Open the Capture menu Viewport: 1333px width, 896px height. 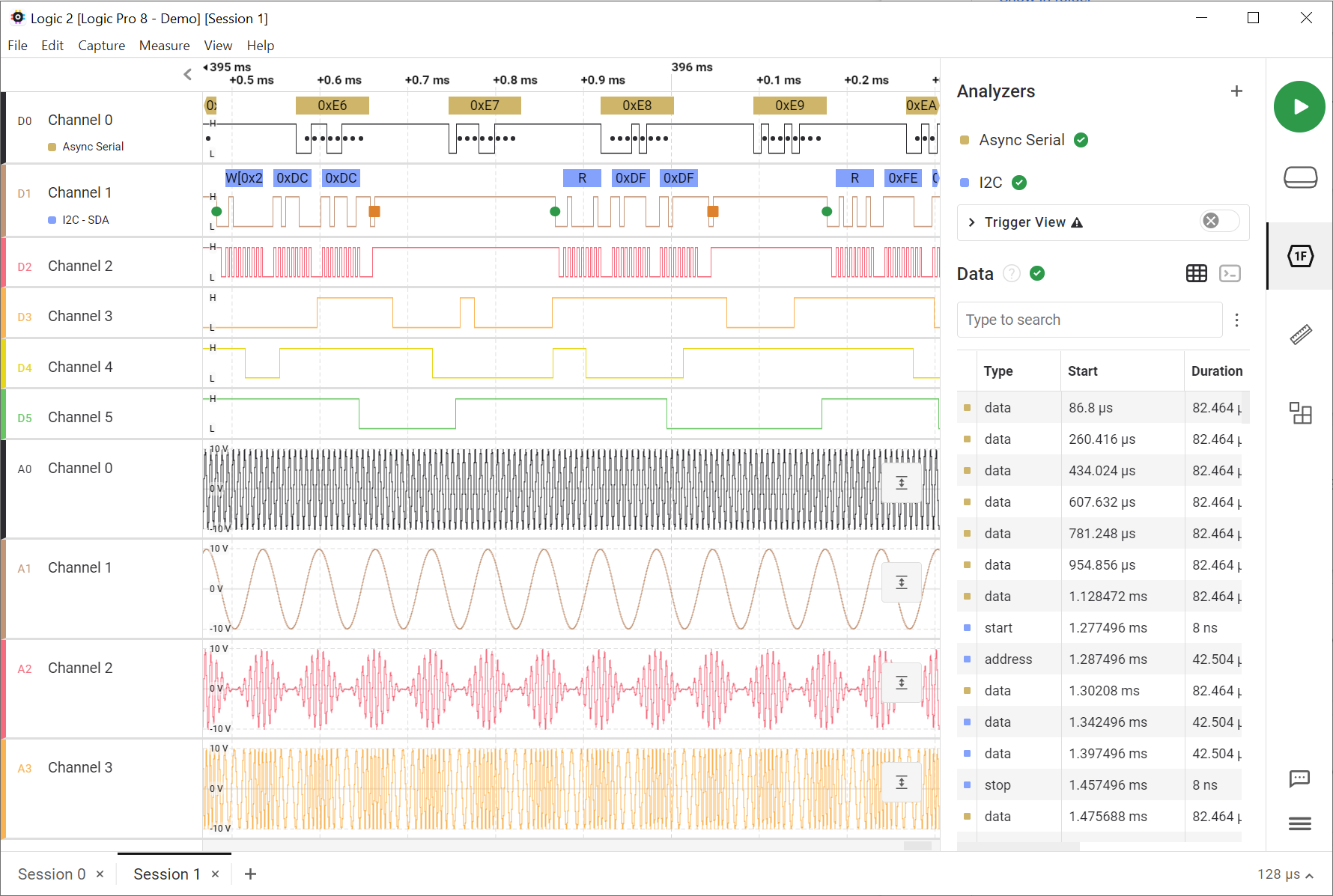coord(101,46)
